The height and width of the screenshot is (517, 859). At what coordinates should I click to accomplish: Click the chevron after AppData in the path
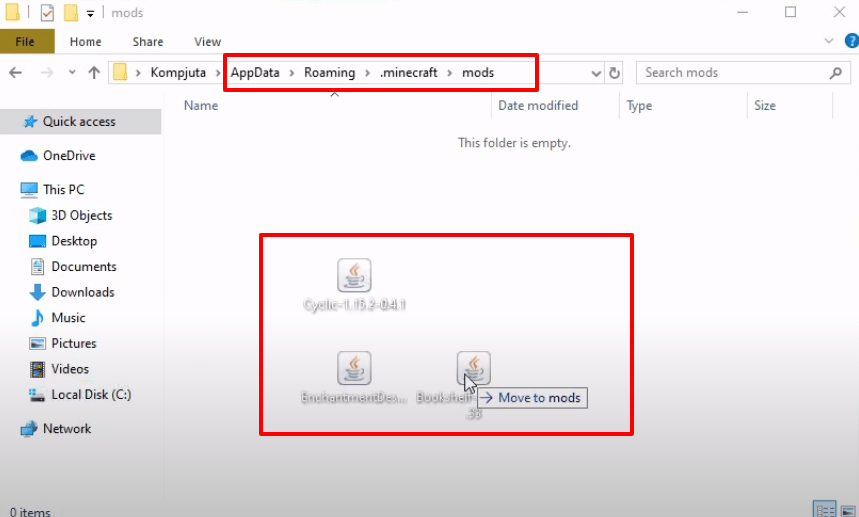[292, 73]
